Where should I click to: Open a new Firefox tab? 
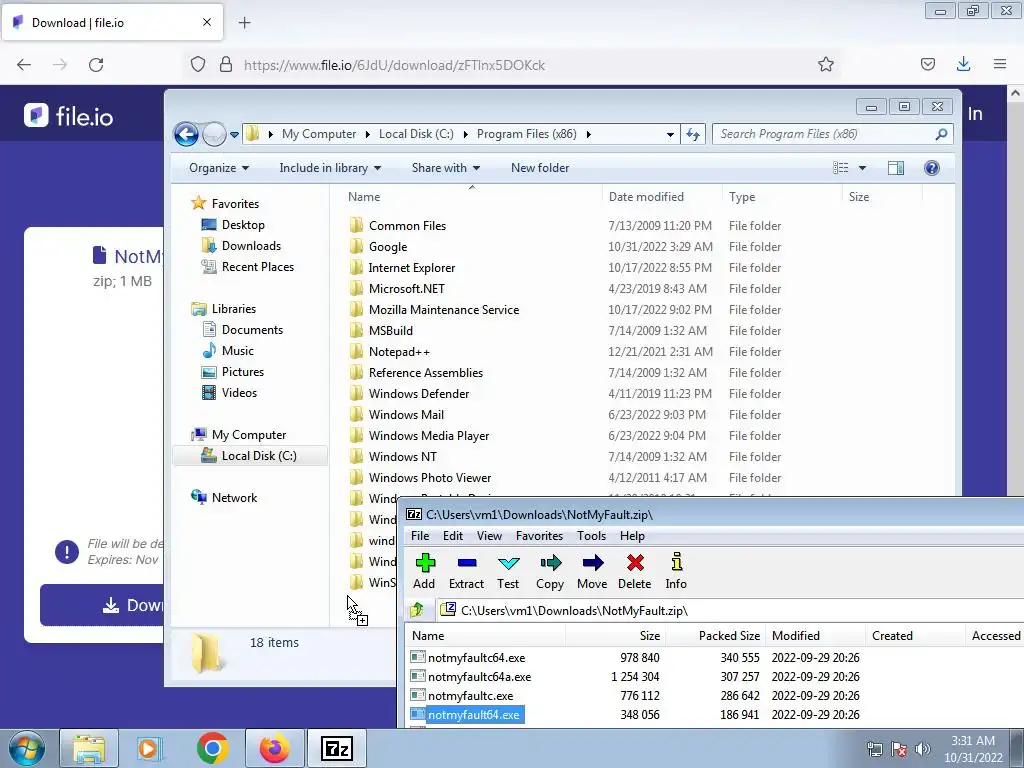(244, 23)
